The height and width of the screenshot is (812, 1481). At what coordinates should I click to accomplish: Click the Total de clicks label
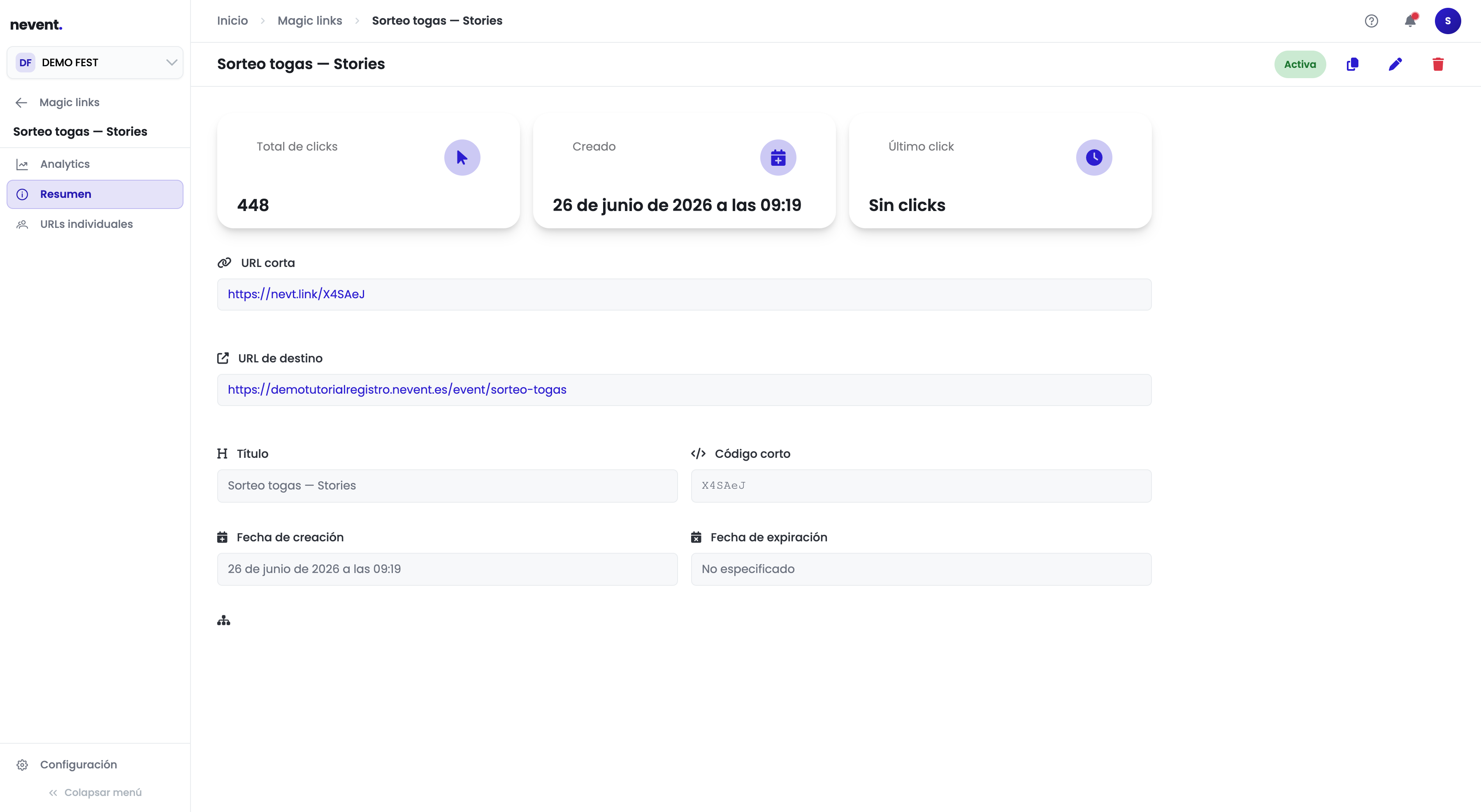click(297, 146)
